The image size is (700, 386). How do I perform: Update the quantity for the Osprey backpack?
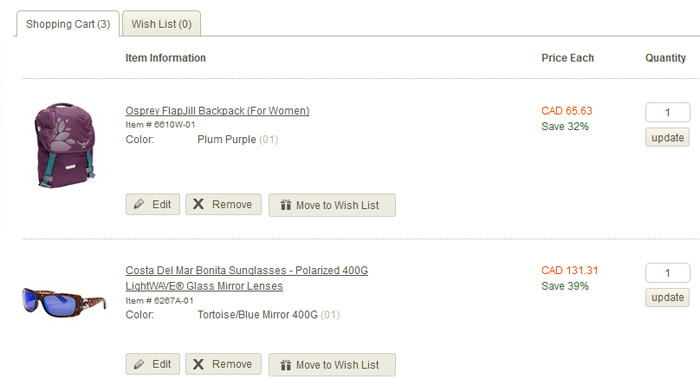(x=667, y=137)
